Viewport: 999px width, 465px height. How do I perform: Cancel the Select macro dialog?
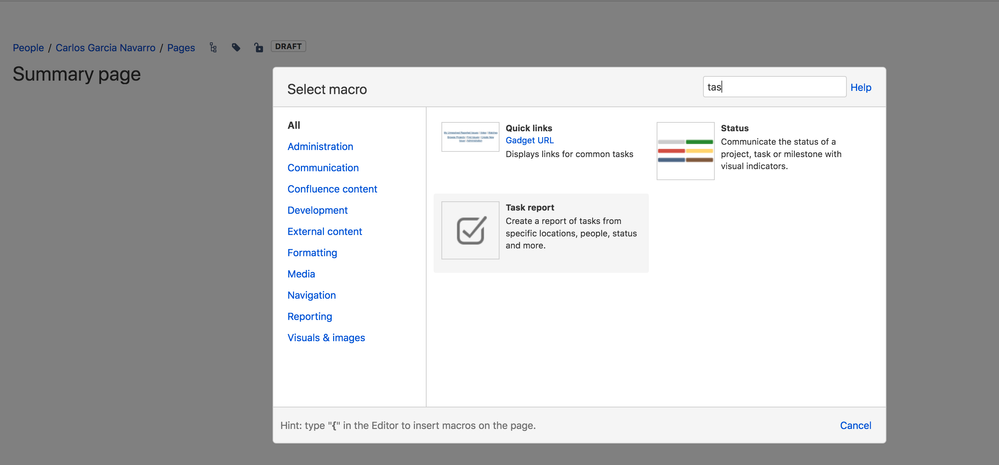click(855, 425)
